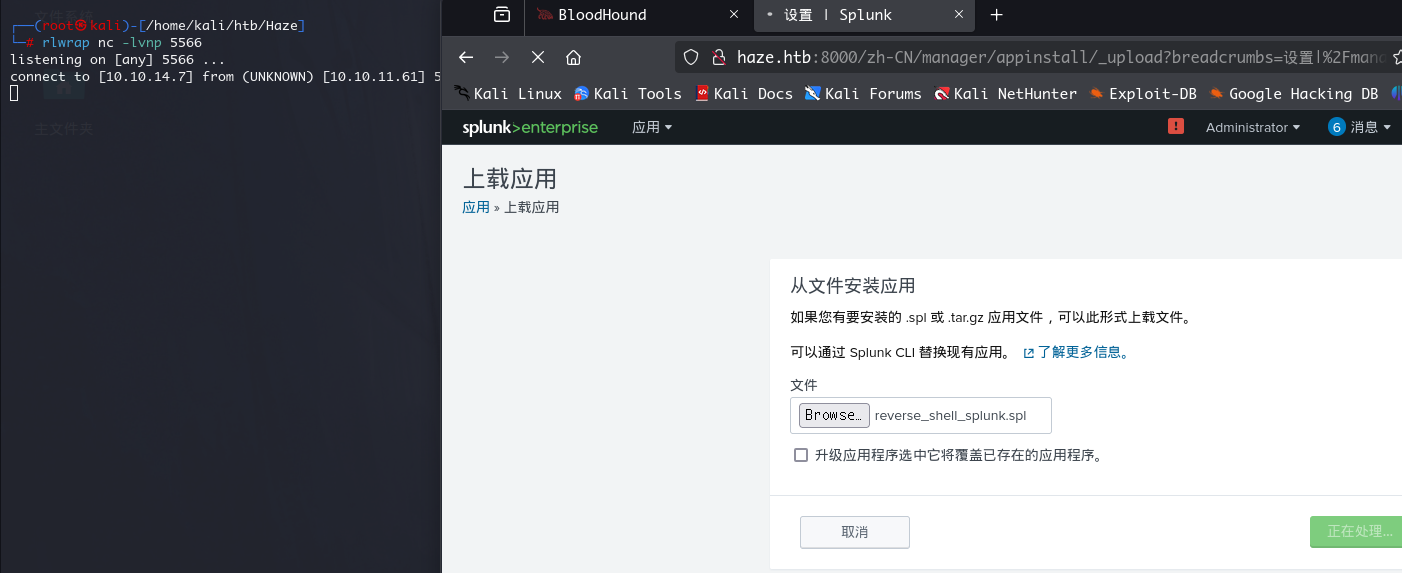
Task: Tick the 升级应用程序 upgrade checkbox
Action: coord(801,455)
